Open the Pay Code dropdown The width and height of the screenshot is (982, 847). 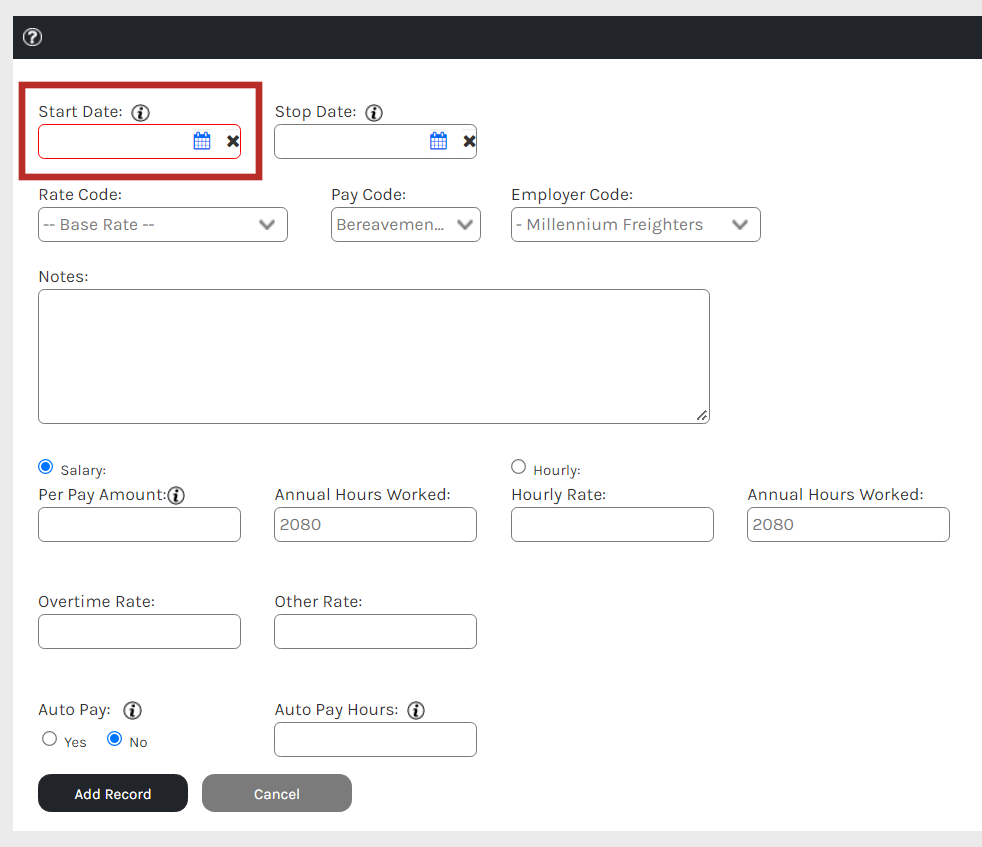pyautogui.click(x=406, y=224)
